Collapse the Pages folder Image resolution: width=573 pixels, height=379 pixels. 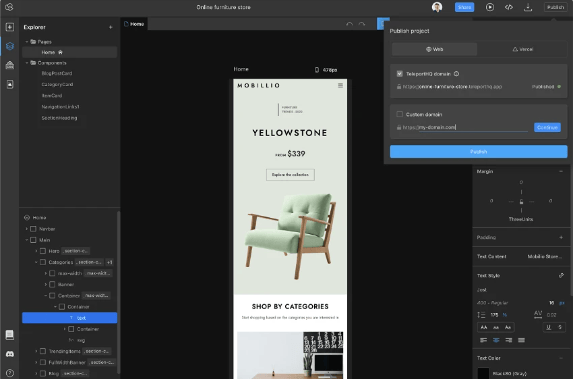[27, 42]
